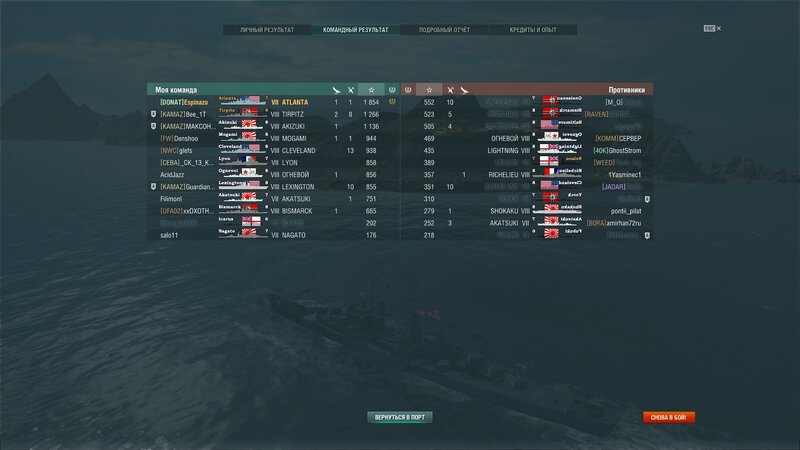Click the Снова в бой! button
The width and height of the screenshot is (800, 450).
(x=668, y=417)
